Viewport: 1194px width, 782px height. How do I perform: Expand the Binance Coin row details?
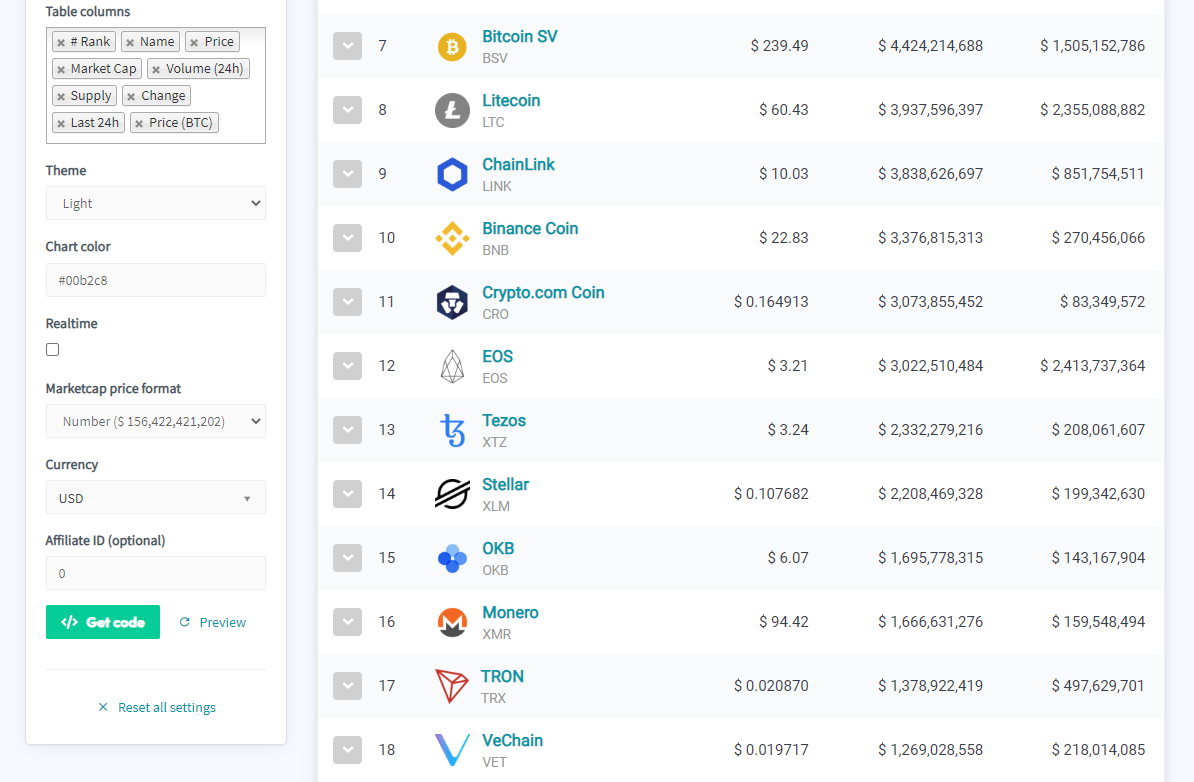(347, 238)
